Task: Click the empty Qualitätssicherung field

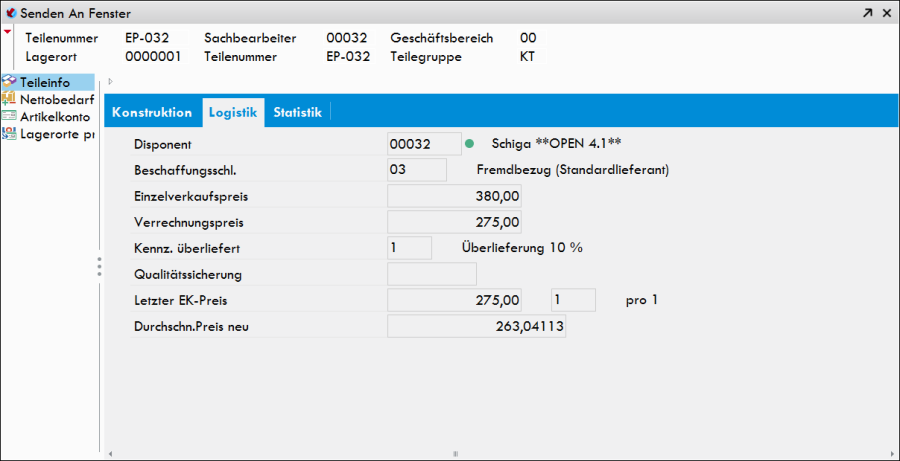Action: tap(431, 274)
